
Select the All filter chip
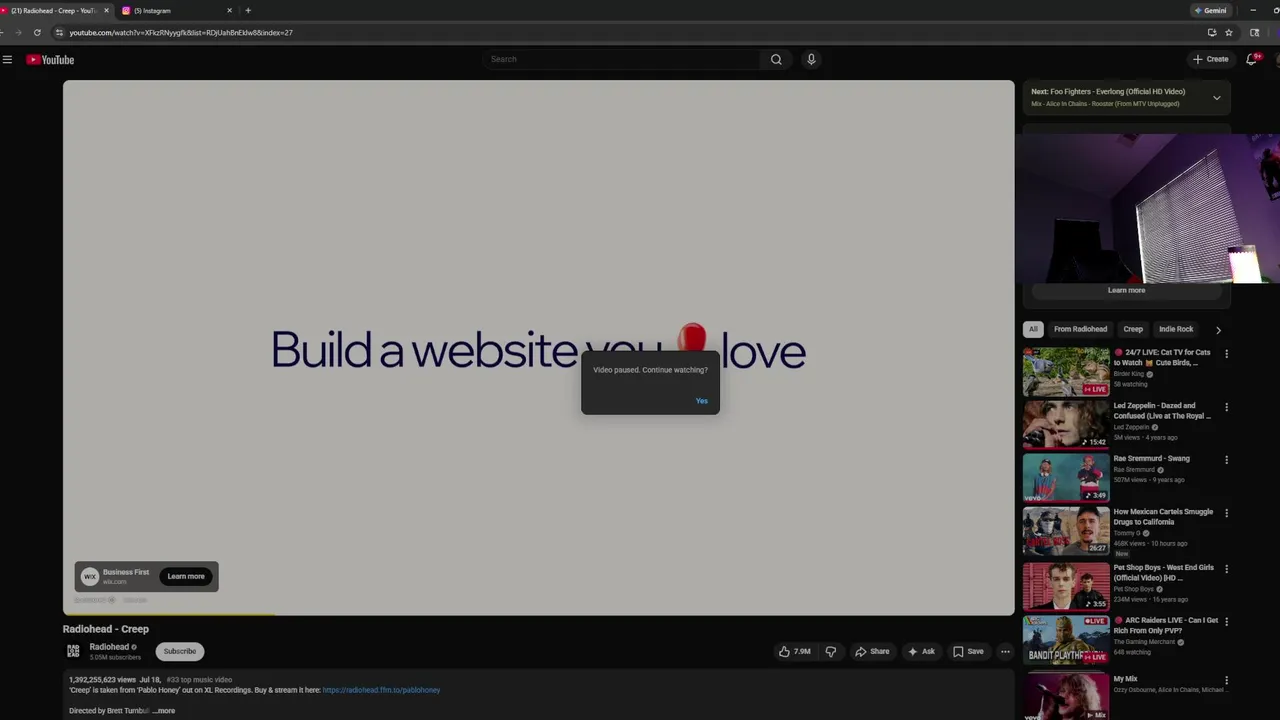click(1033, 329)
